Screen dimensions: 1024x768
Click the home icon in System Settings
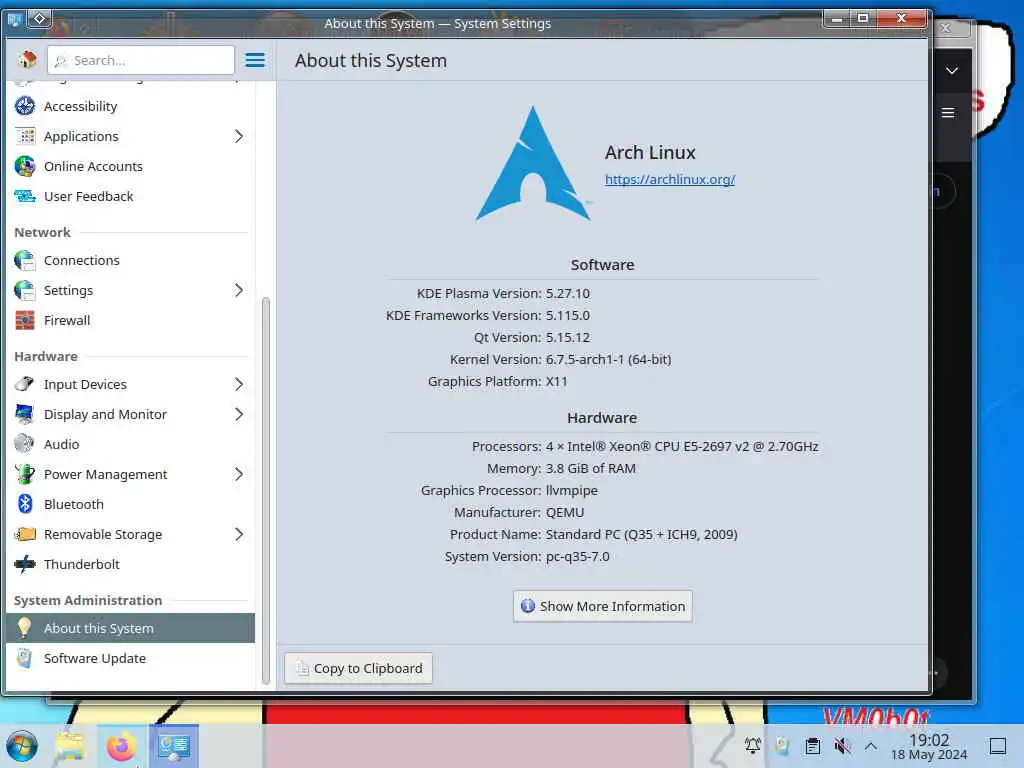coord(27,60)
